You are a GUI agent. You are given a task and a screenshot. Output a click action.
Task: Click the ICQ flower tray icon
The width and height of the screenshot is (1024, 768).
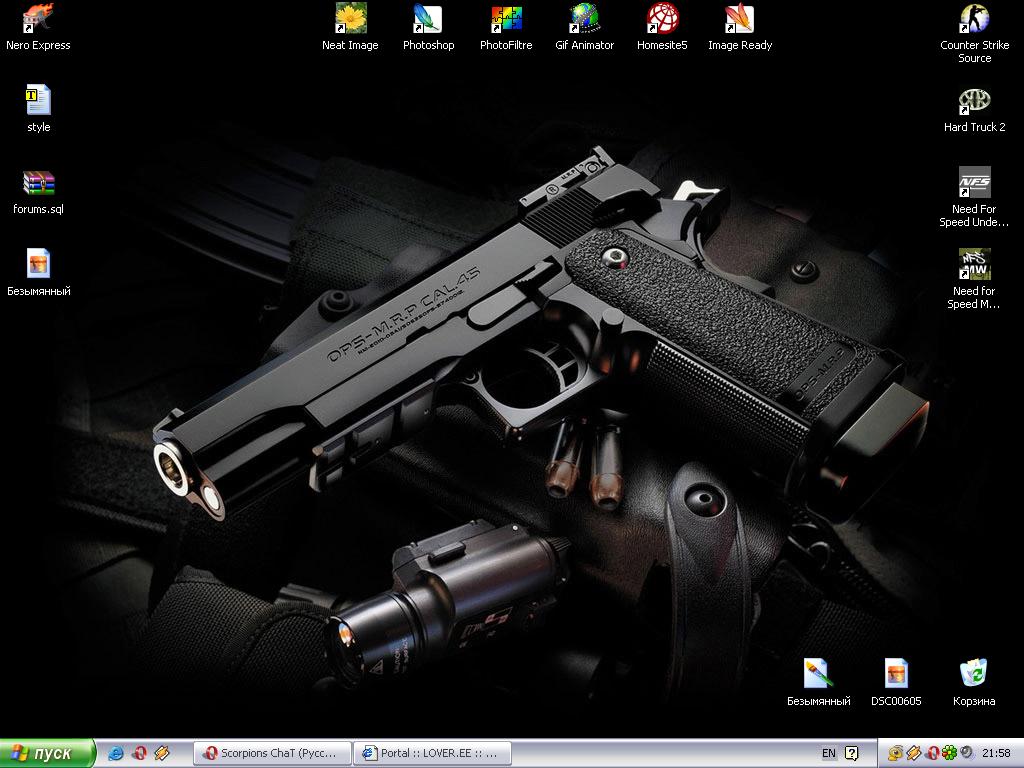pyautogui.click(x=949, y=753)
